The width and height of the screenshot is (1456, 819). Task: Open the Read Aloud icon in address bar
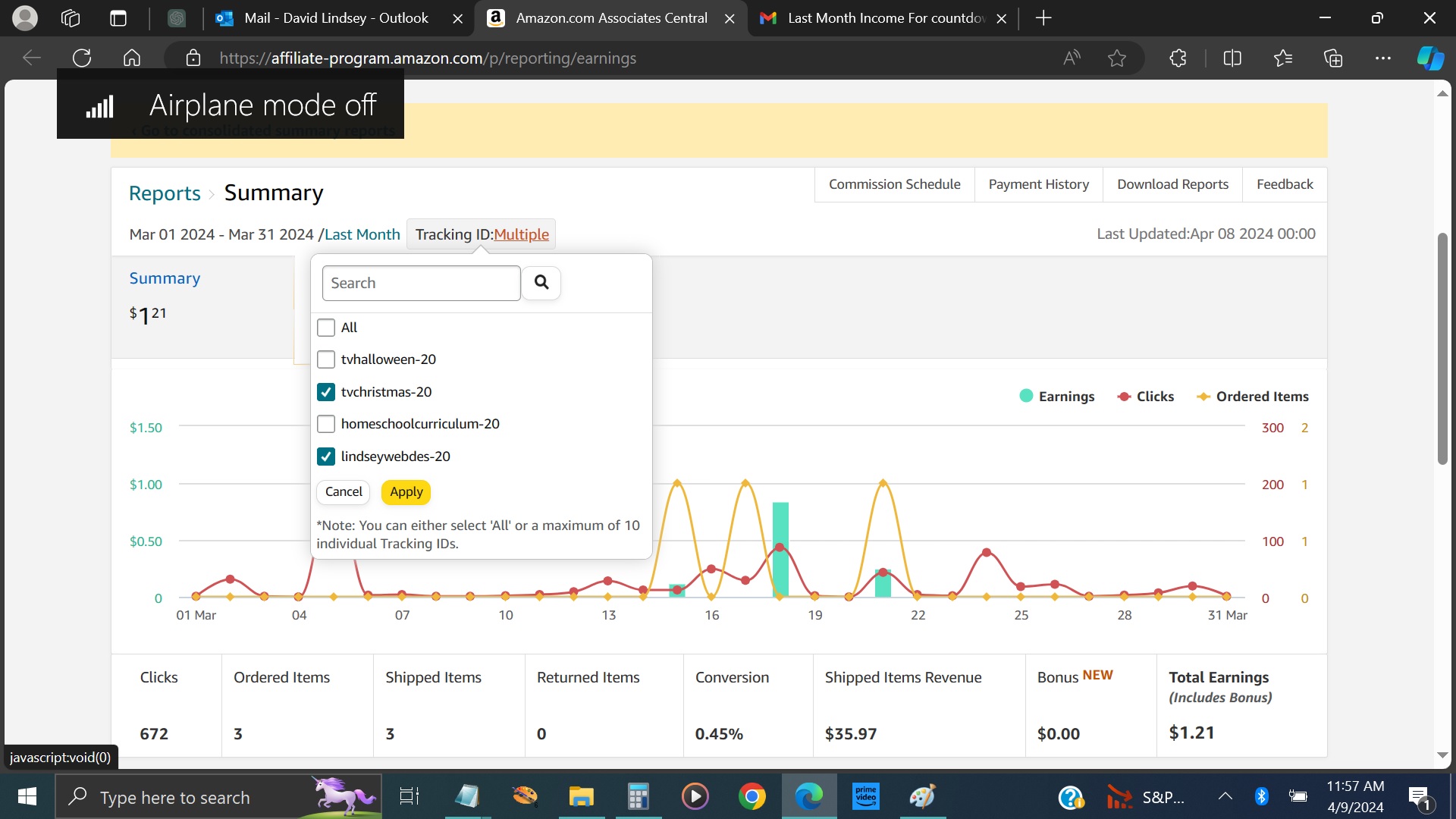tap(1072, 58)
